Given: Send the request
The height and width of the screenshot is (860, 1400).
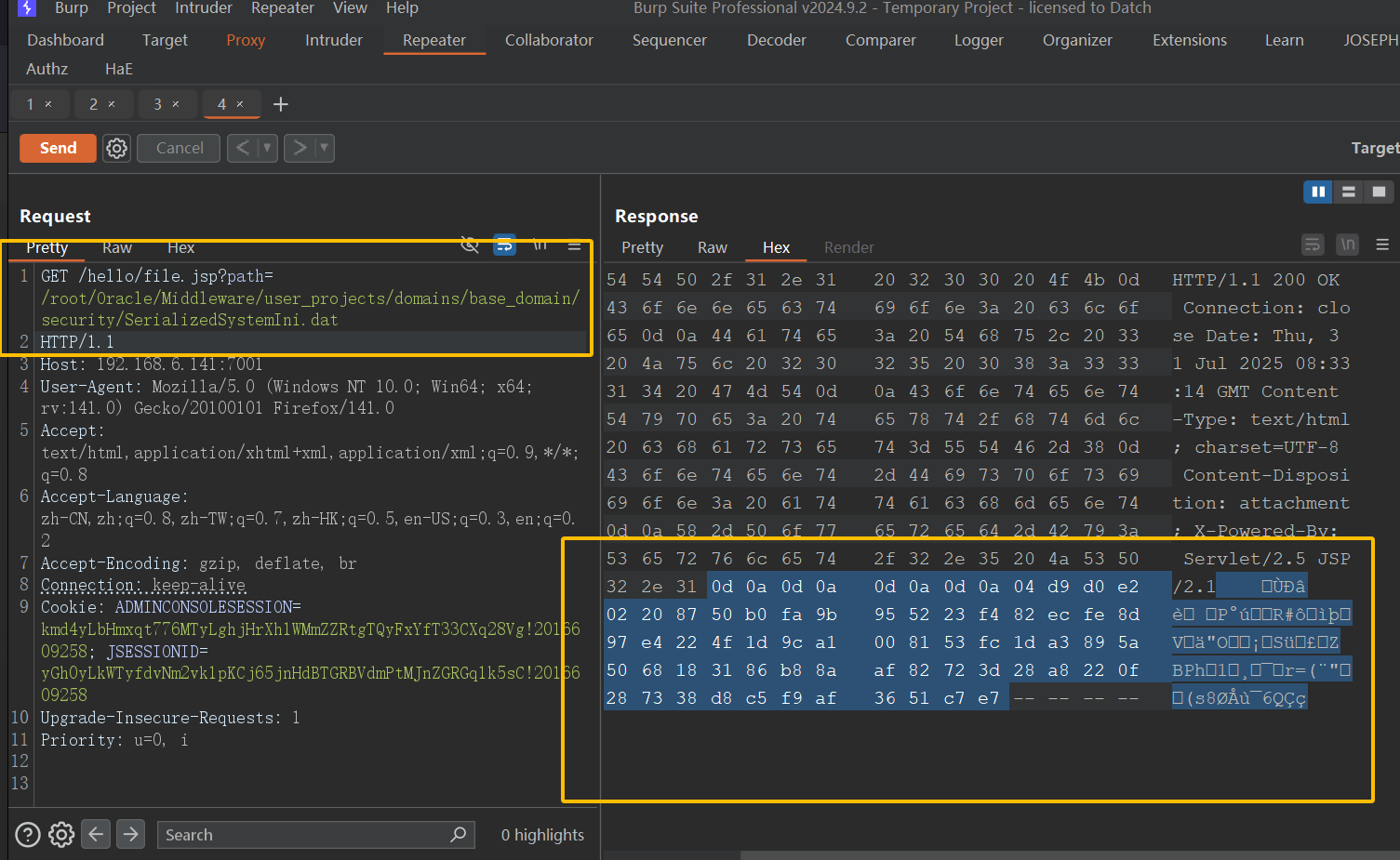Looking at the screenshot, I should pos(58,148).
